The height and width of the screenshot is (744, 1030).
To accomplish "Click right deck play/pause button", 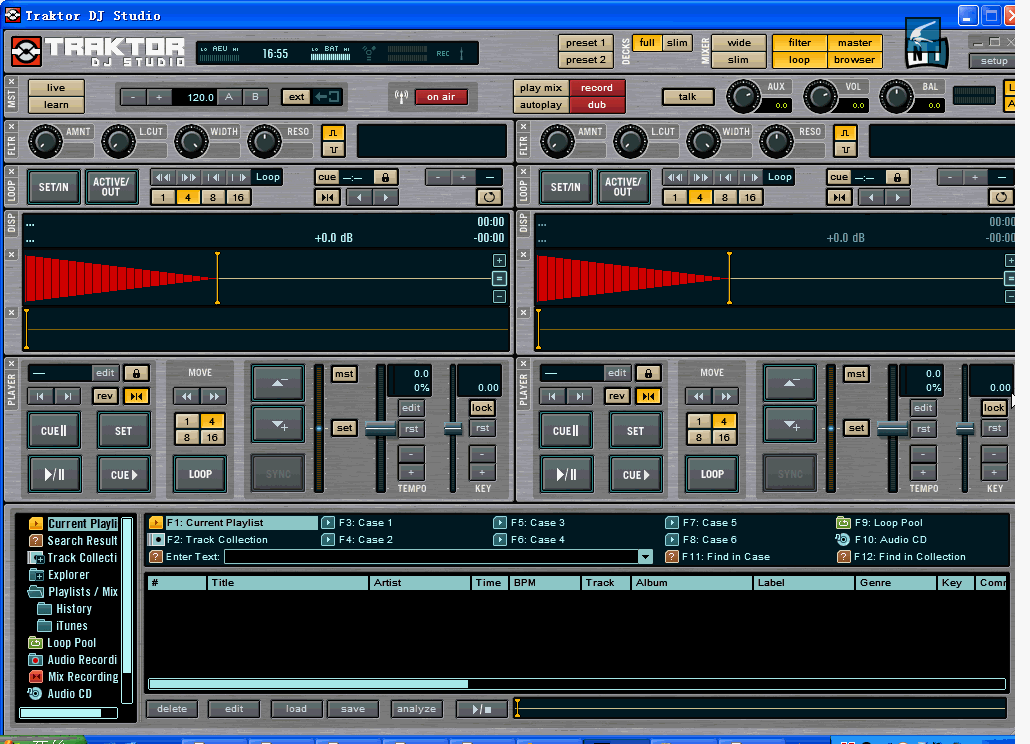I will pyautogui.click(x=566, y=474).
